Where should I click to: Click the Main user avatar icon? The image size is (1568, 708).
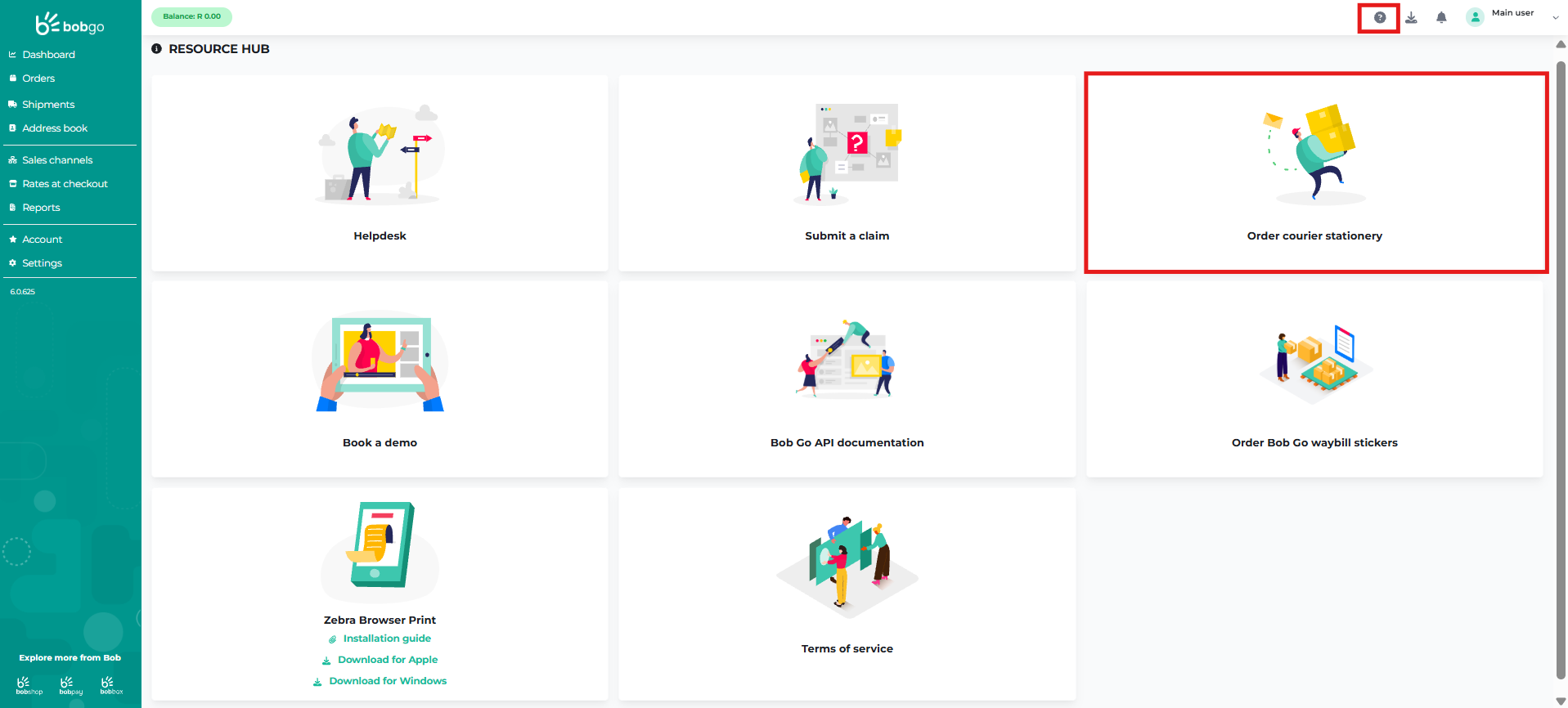pyautogui.click(x=1475, y=17)
